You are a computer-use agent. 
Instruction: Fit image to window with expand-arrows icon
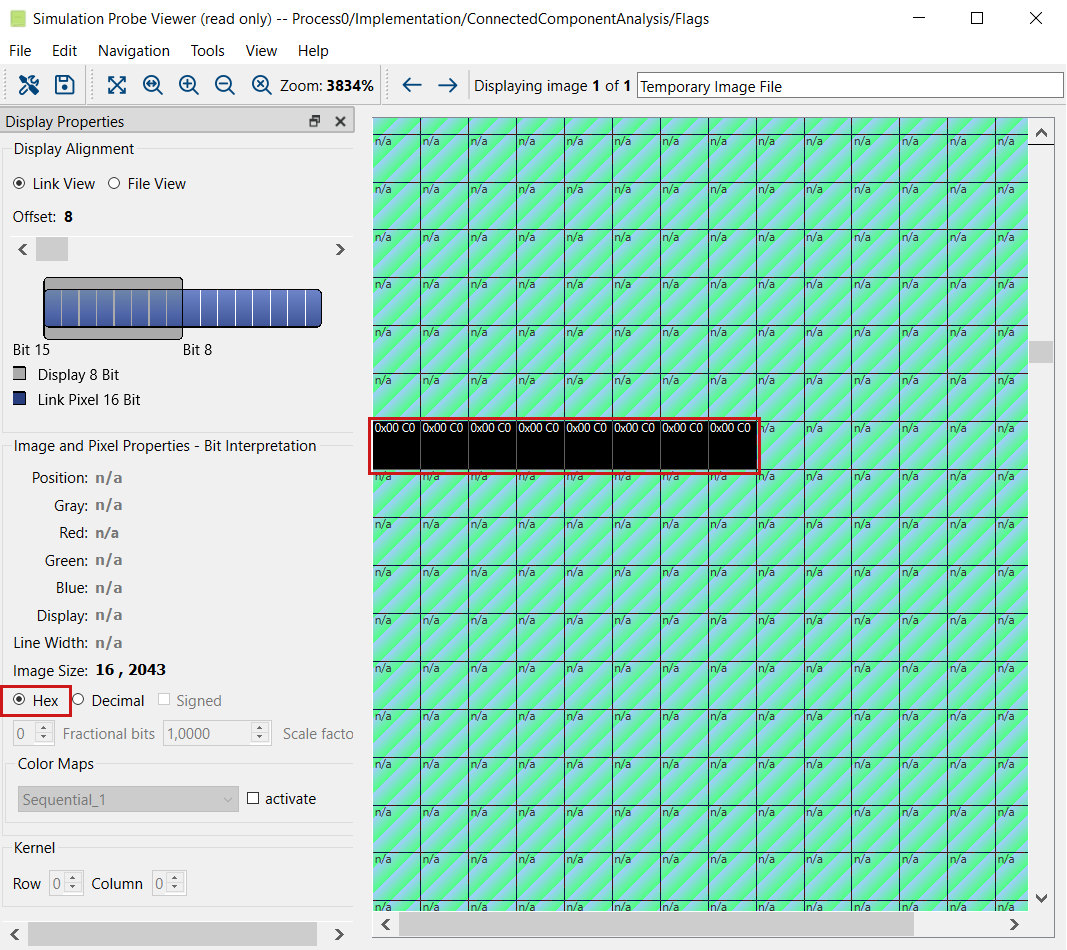[x=117, y=85]
